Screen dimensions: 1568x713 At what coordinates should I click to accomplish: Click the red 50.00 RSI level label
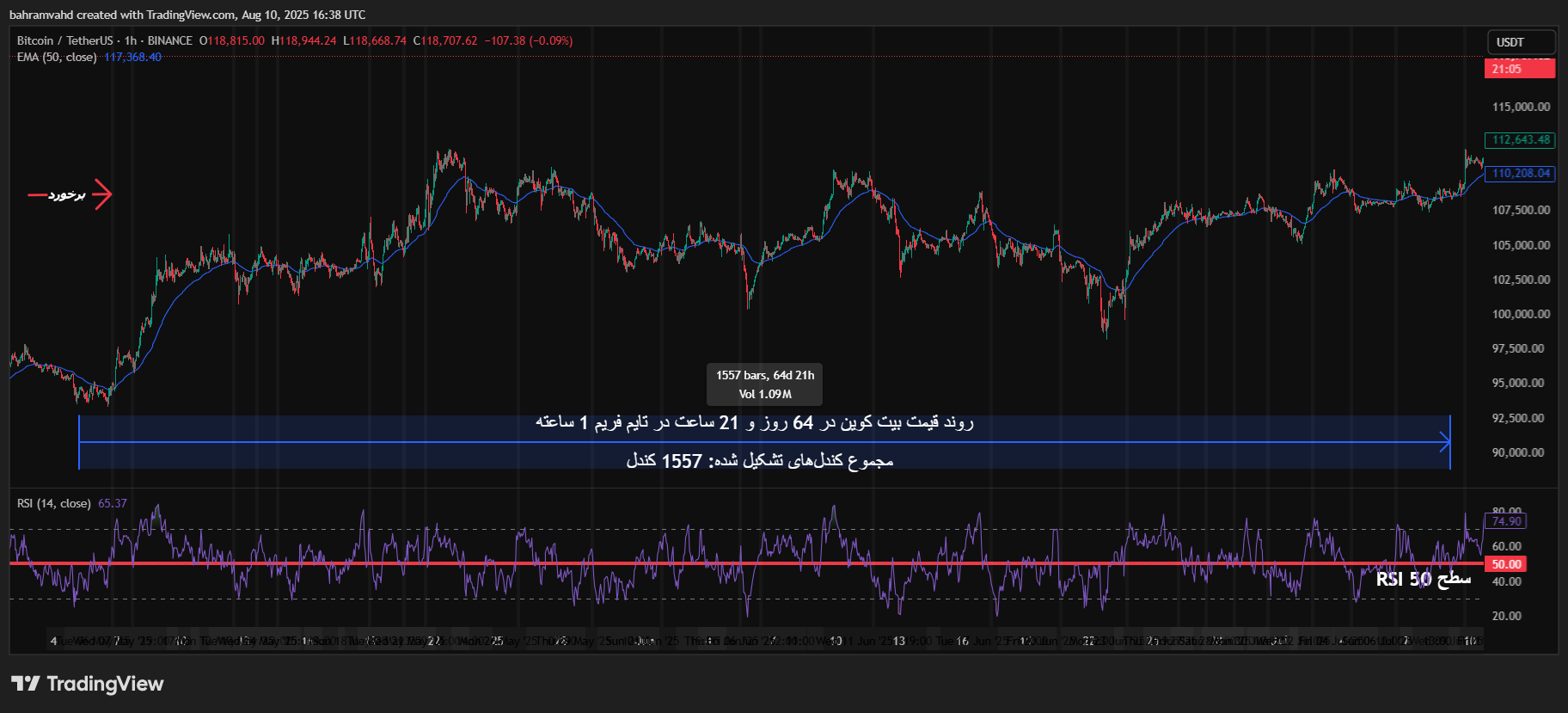pyautogui.click(x=1506, y=564)
